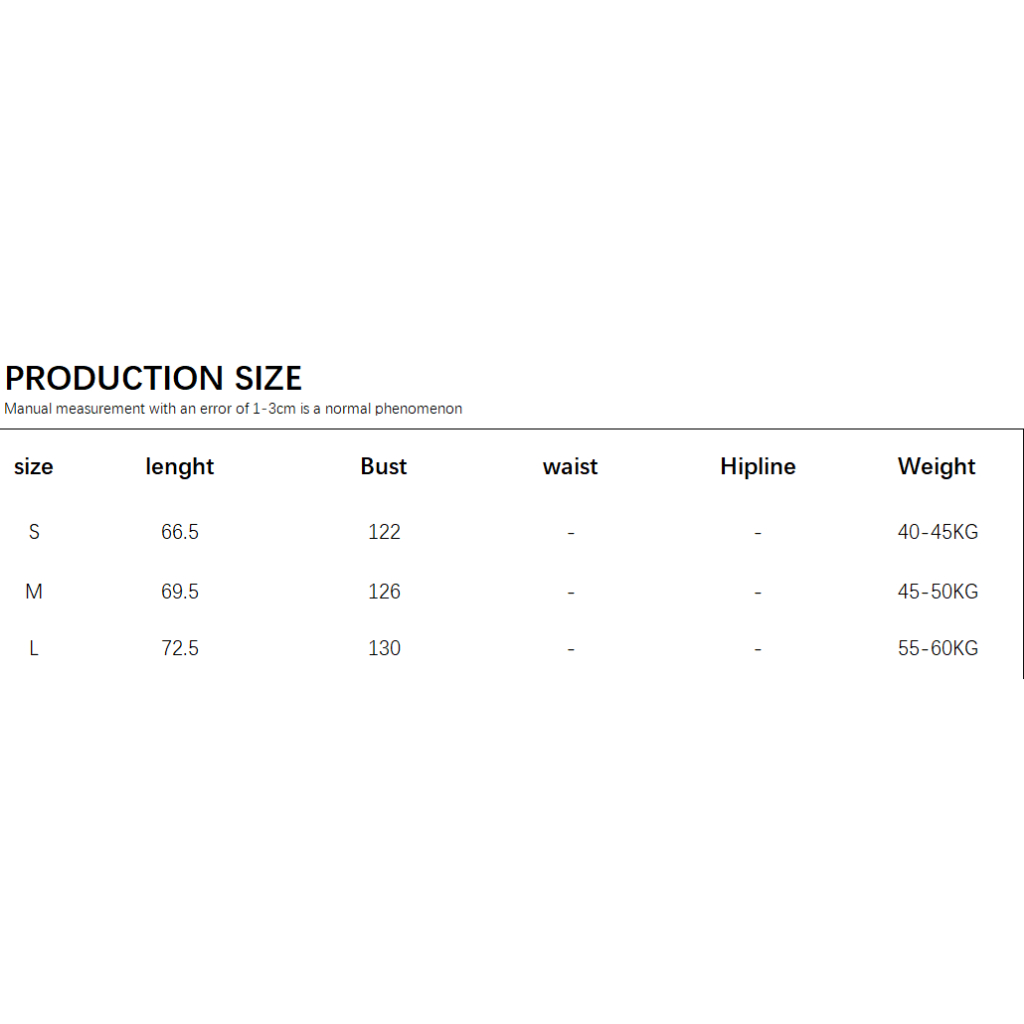This screenshot has width=1024, height=1024.
Task: Click the S size row label
Action: coord(34,532)
